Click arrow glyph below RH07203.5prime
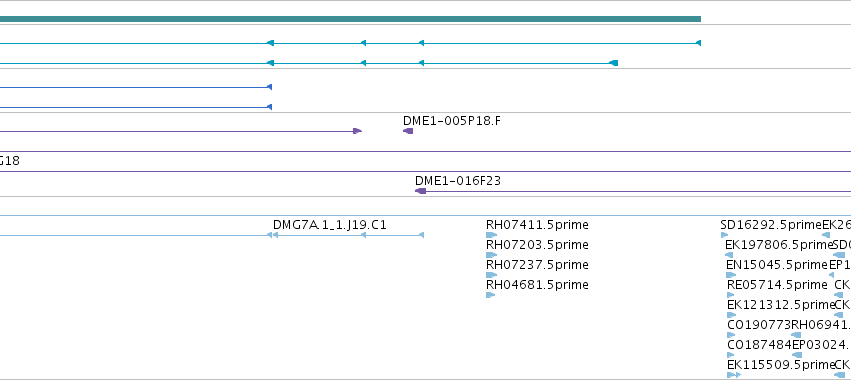Viewport: 851px width, 380px height. click(x=491, y=255)
